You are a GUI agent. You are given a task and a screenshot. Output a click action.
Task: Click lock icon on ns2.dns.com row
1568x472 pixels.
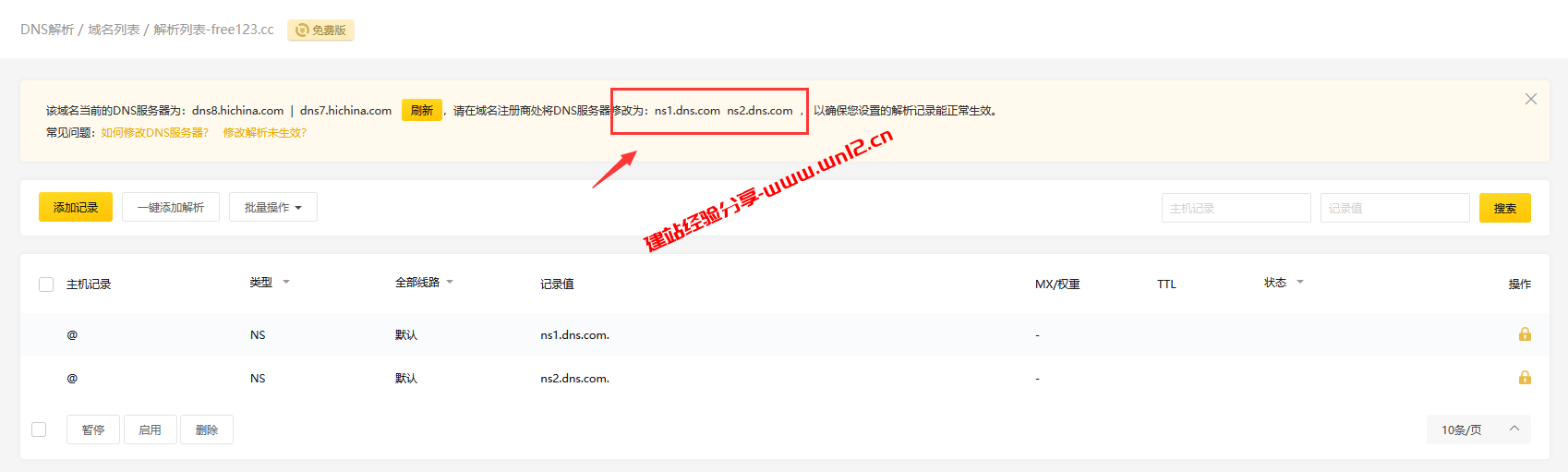pos(1525,378)
